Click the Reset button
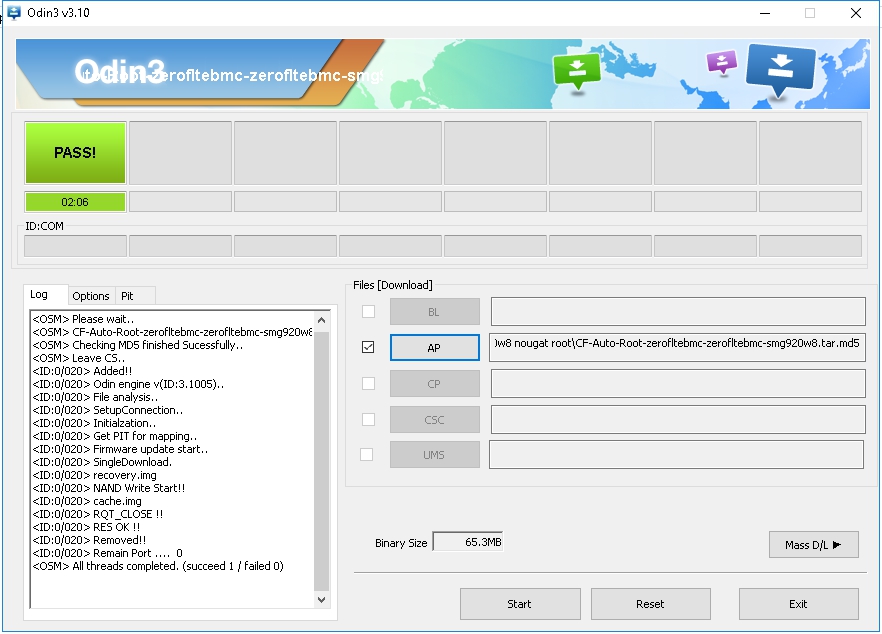This screenshot has width=882, height=634. pos(650,604)
